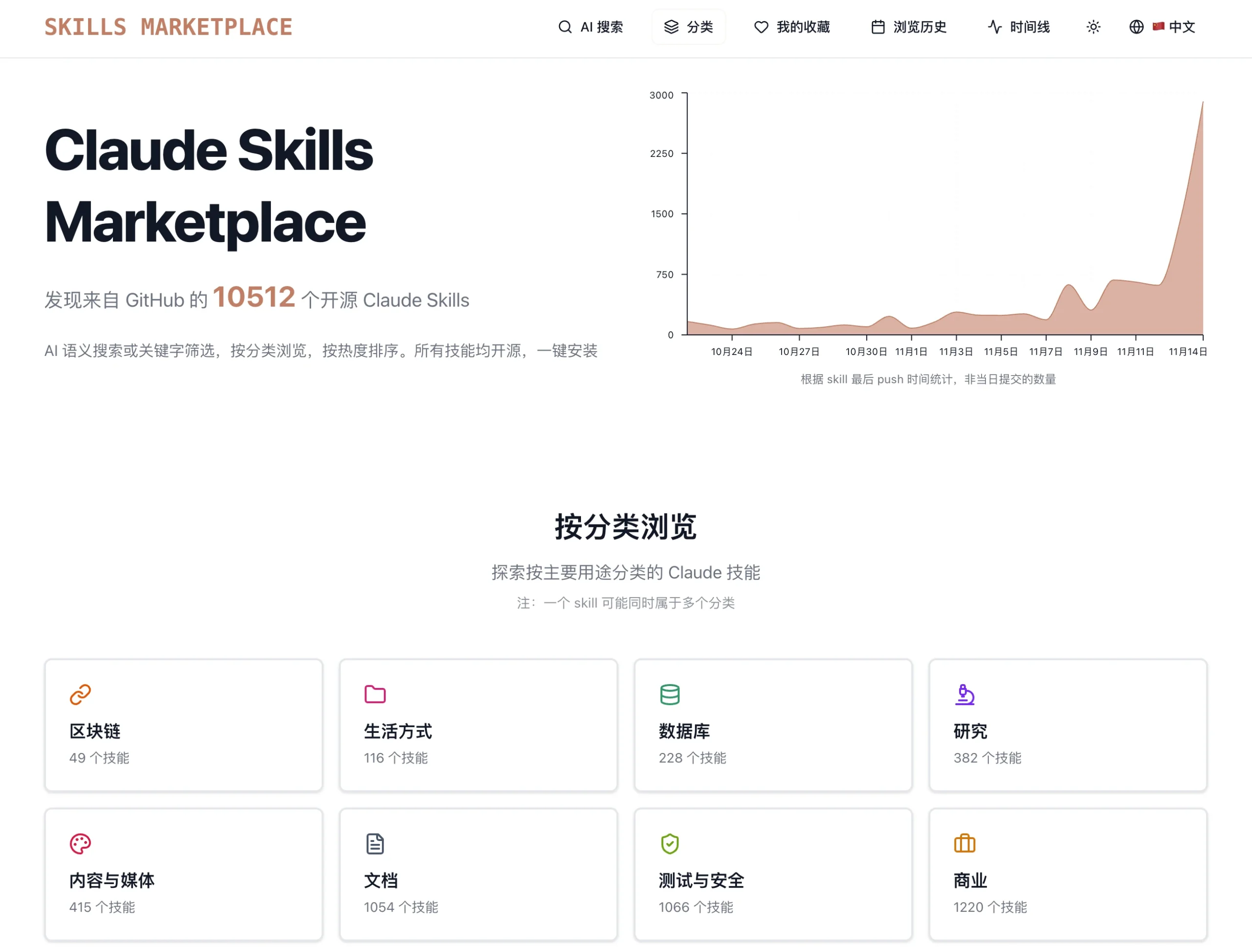Select the chain-link icon on the 区块链 card
The width and height of the screenshot is (1252, 952).
[x=80, y=695]
